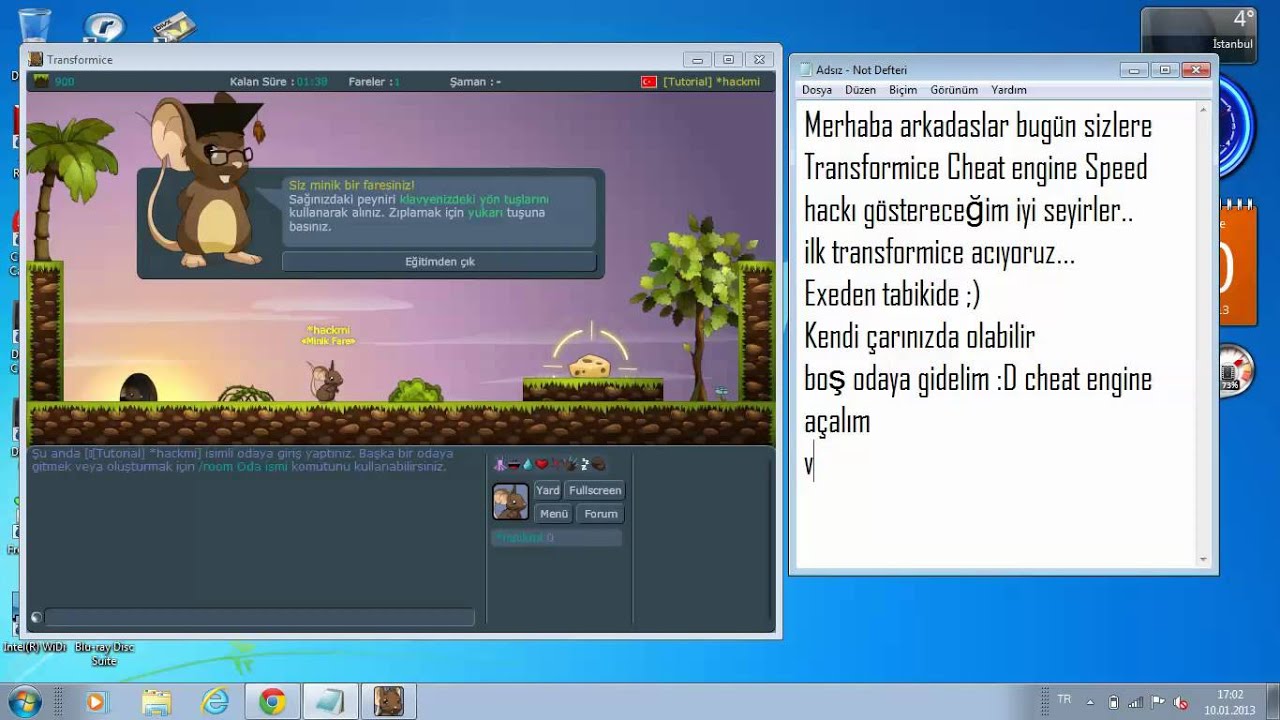This screenshot has height=720, width=1280.
Task: Click the clapping hand emote icon
Action: pyautogui.click(x=570, y=464)
